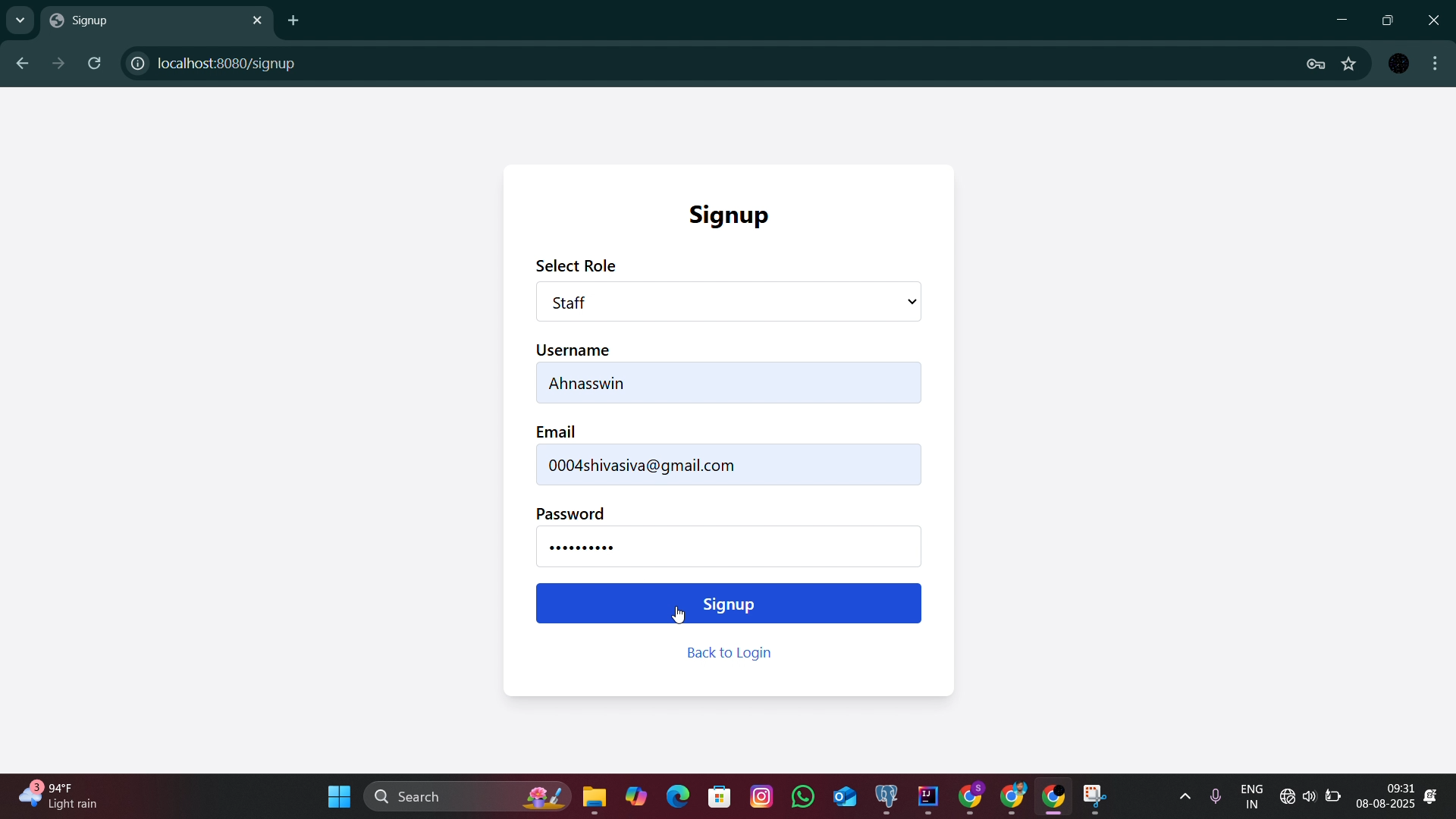The width and height of the screenshot is (1456, 819).
Task: Submit the form with Signup button
Action: click(728, 604)
